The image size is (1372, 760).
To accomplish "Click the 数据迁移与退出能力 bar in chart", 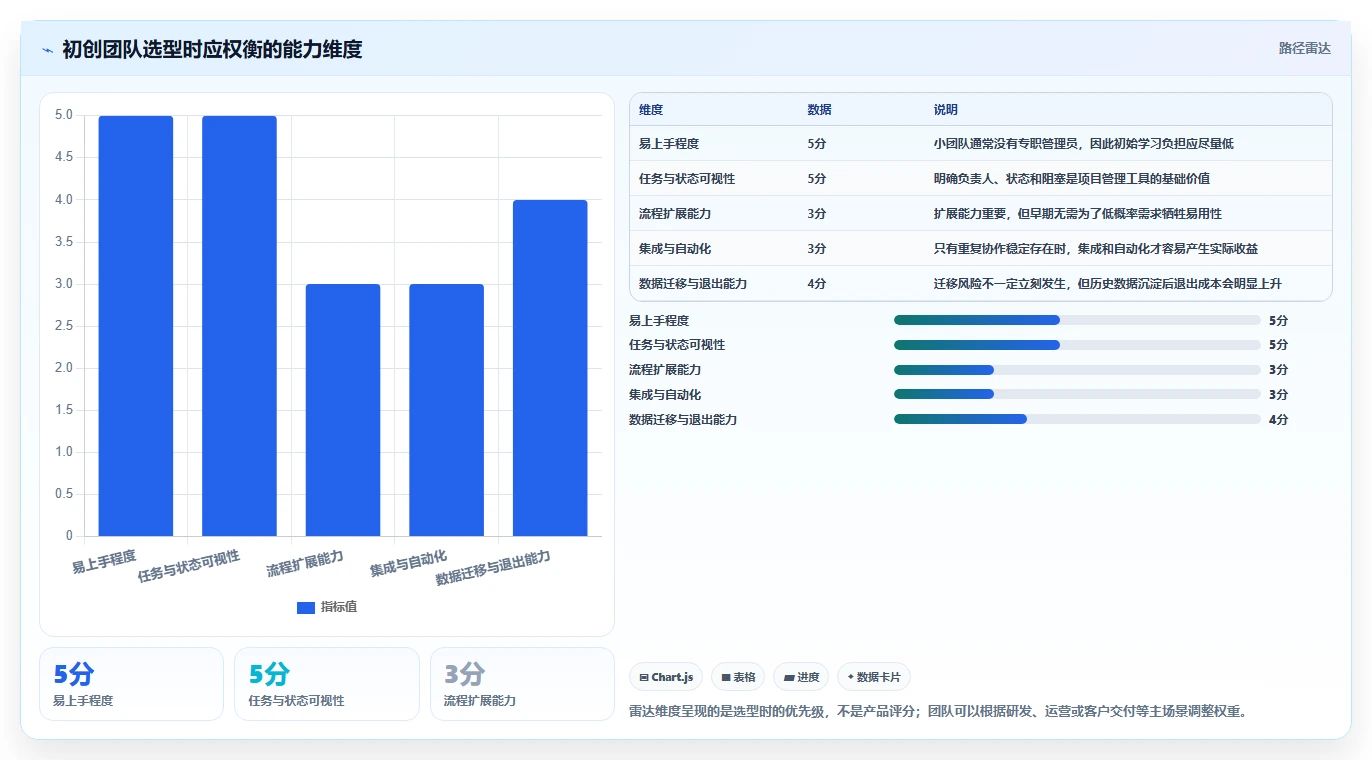I will tap(550, 368).
